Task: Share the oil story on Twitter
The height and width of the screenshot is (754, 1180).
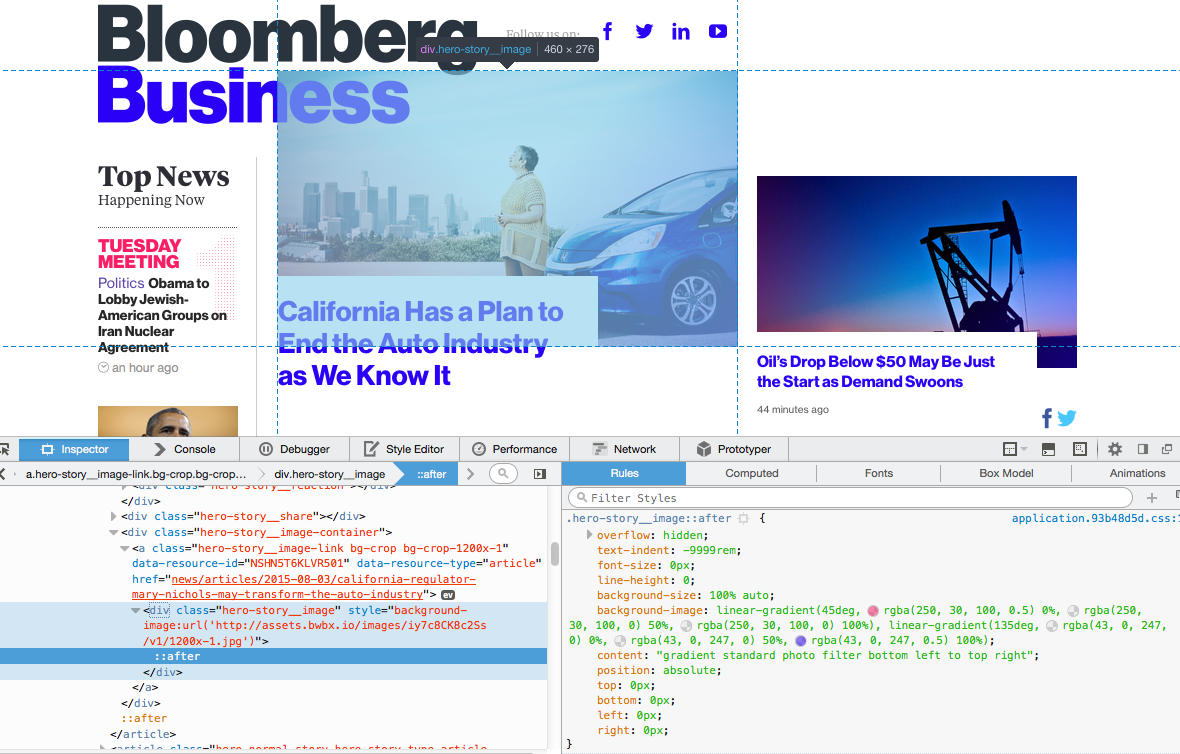Action: click(1066, 418)
